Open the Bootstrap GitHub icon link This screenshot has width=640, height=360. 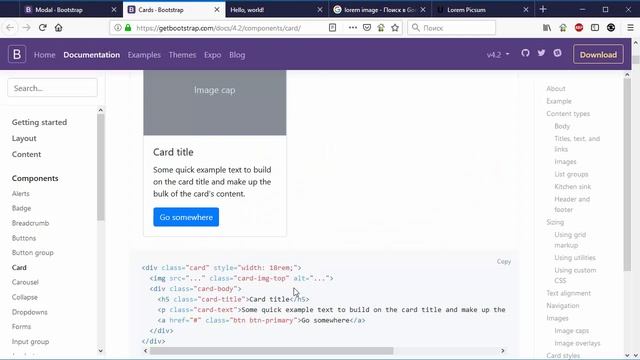(x=525, y=53)
